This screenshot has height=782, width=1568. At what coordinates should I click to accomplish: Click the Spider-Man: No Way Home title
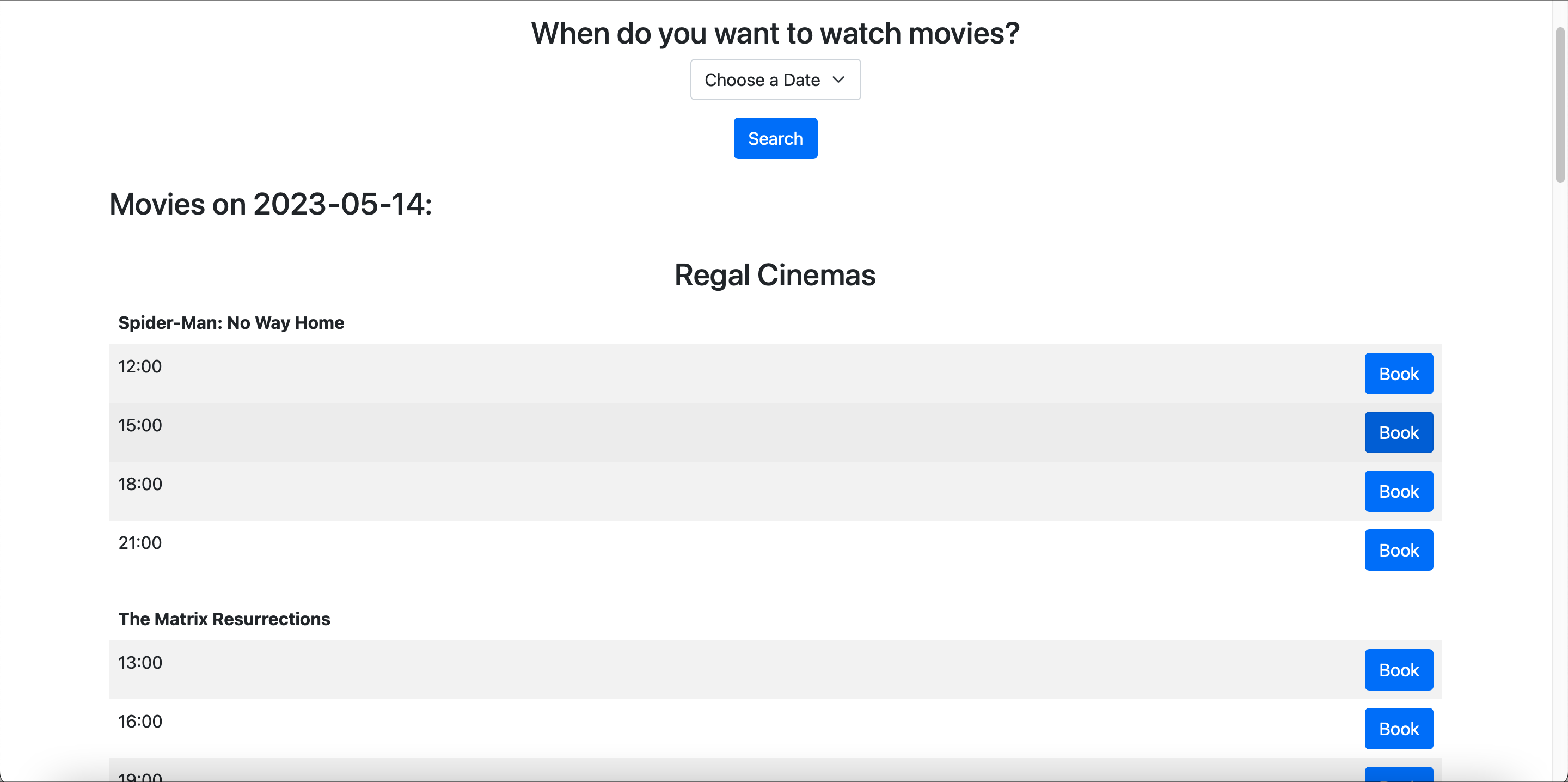[231, 323]
